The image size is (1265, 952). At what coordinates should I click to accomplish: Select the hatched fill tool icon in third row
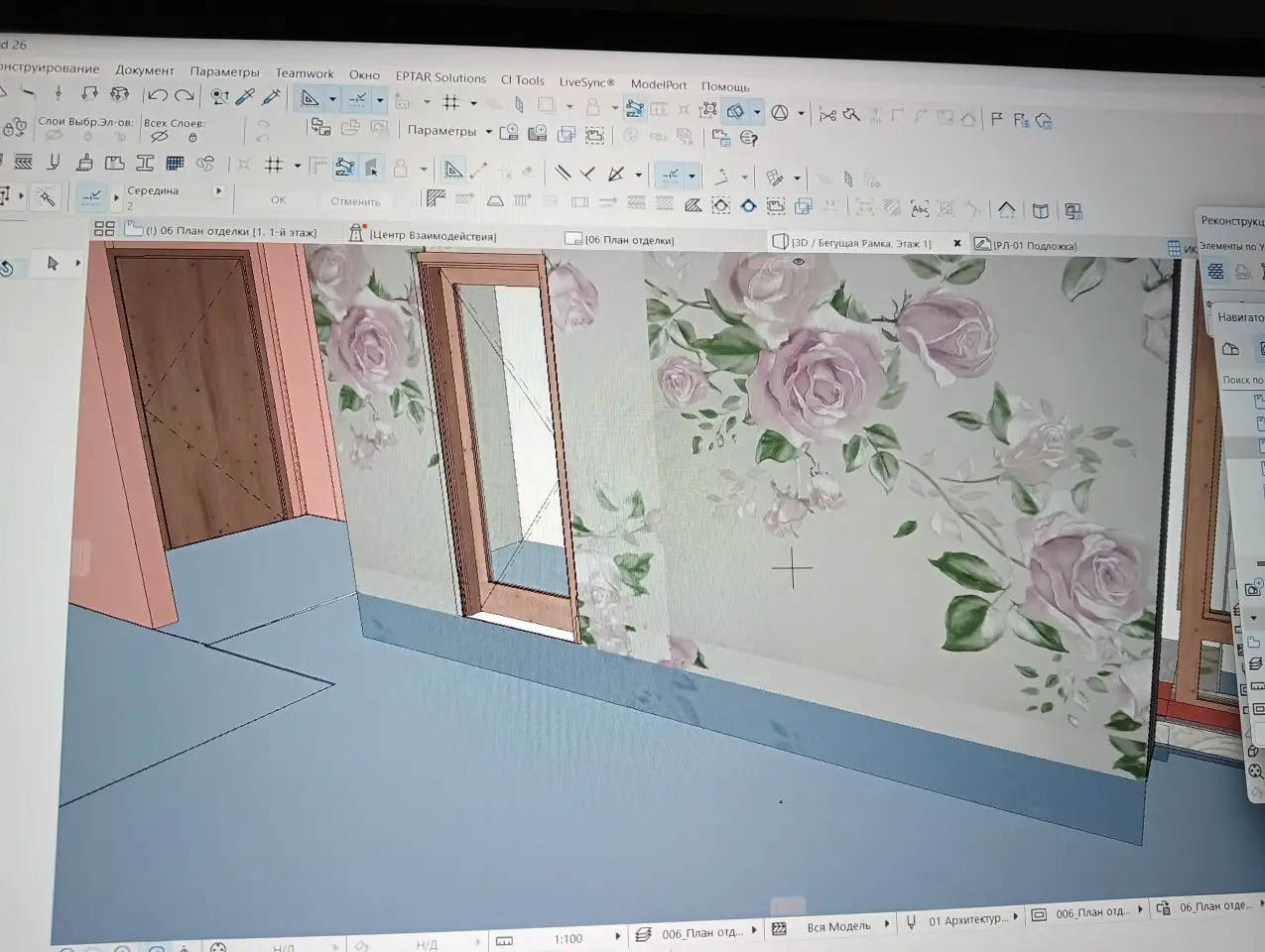(23, 161)
